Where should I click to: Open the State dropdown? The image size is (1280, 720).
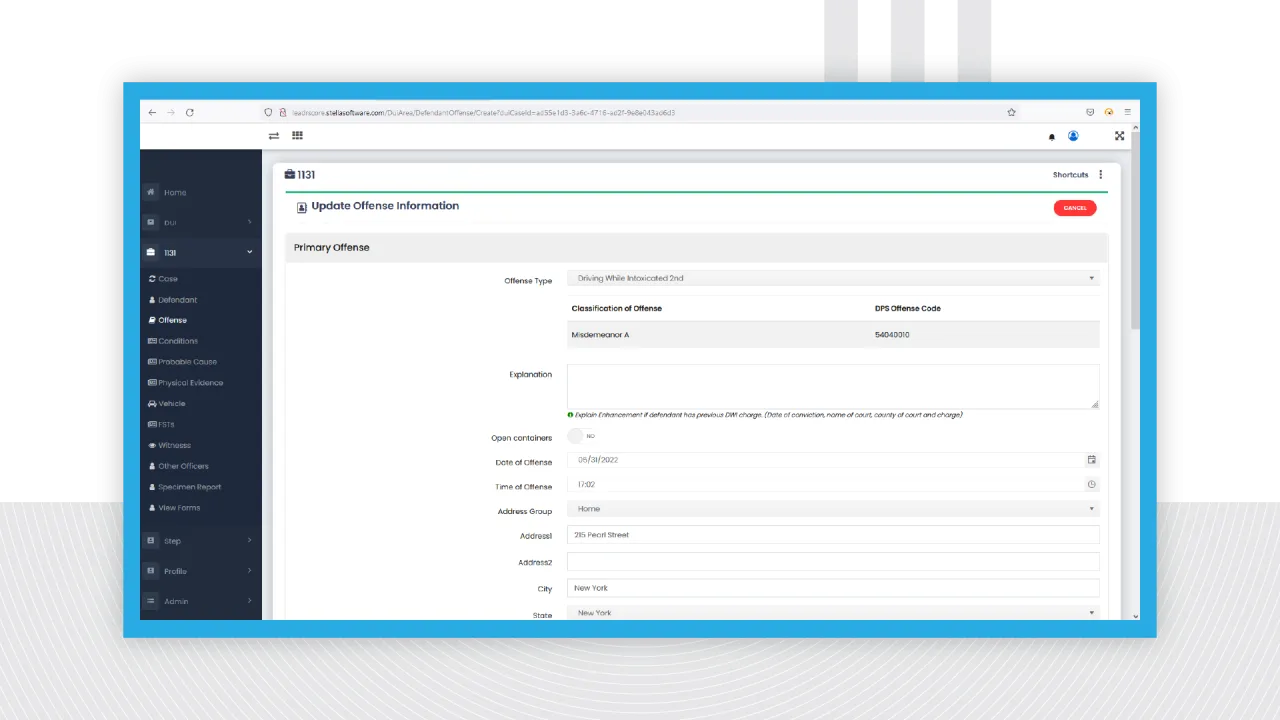(x=833, y=612)
